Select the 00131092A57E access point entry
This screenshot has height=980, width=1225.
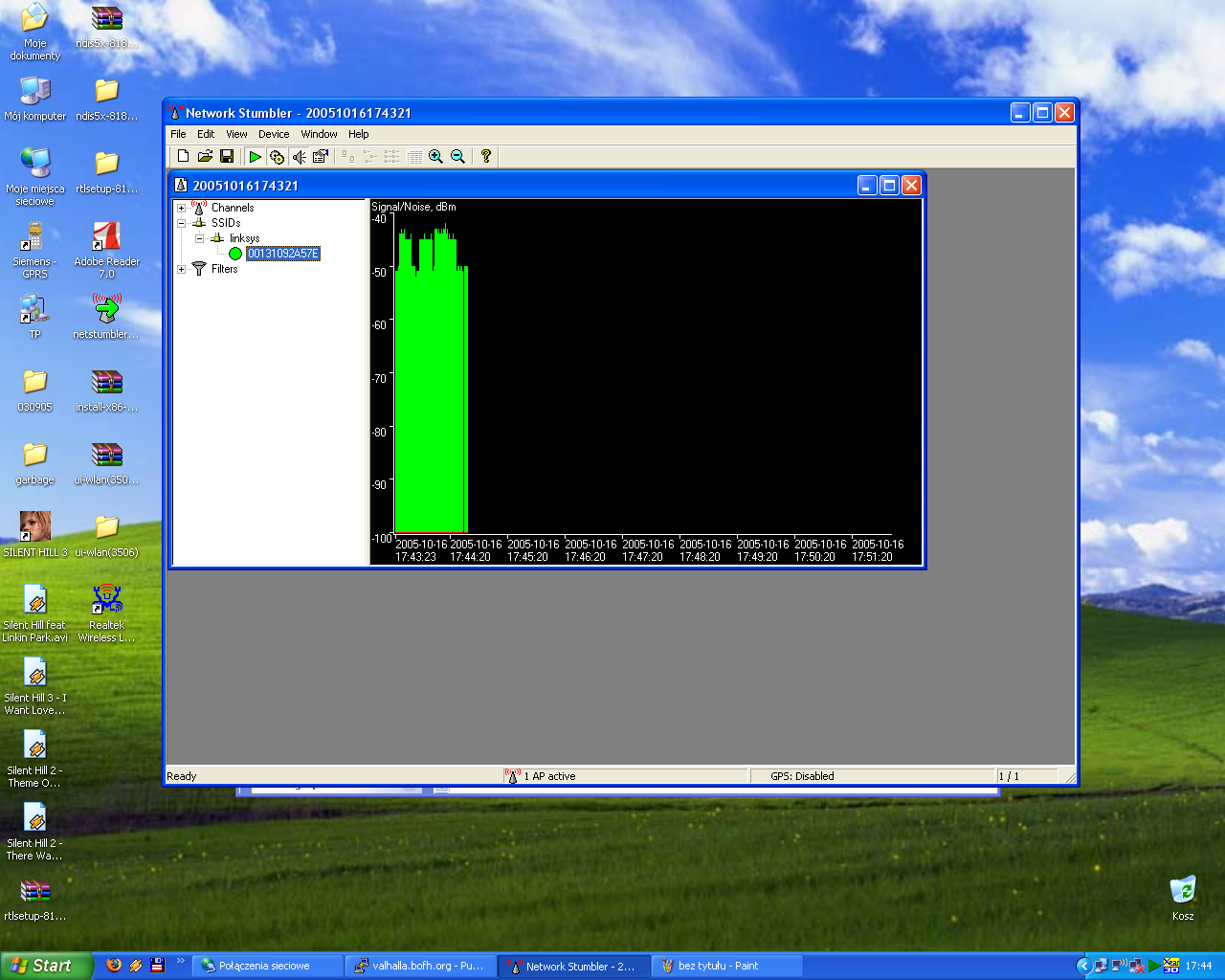pos(282,254)
